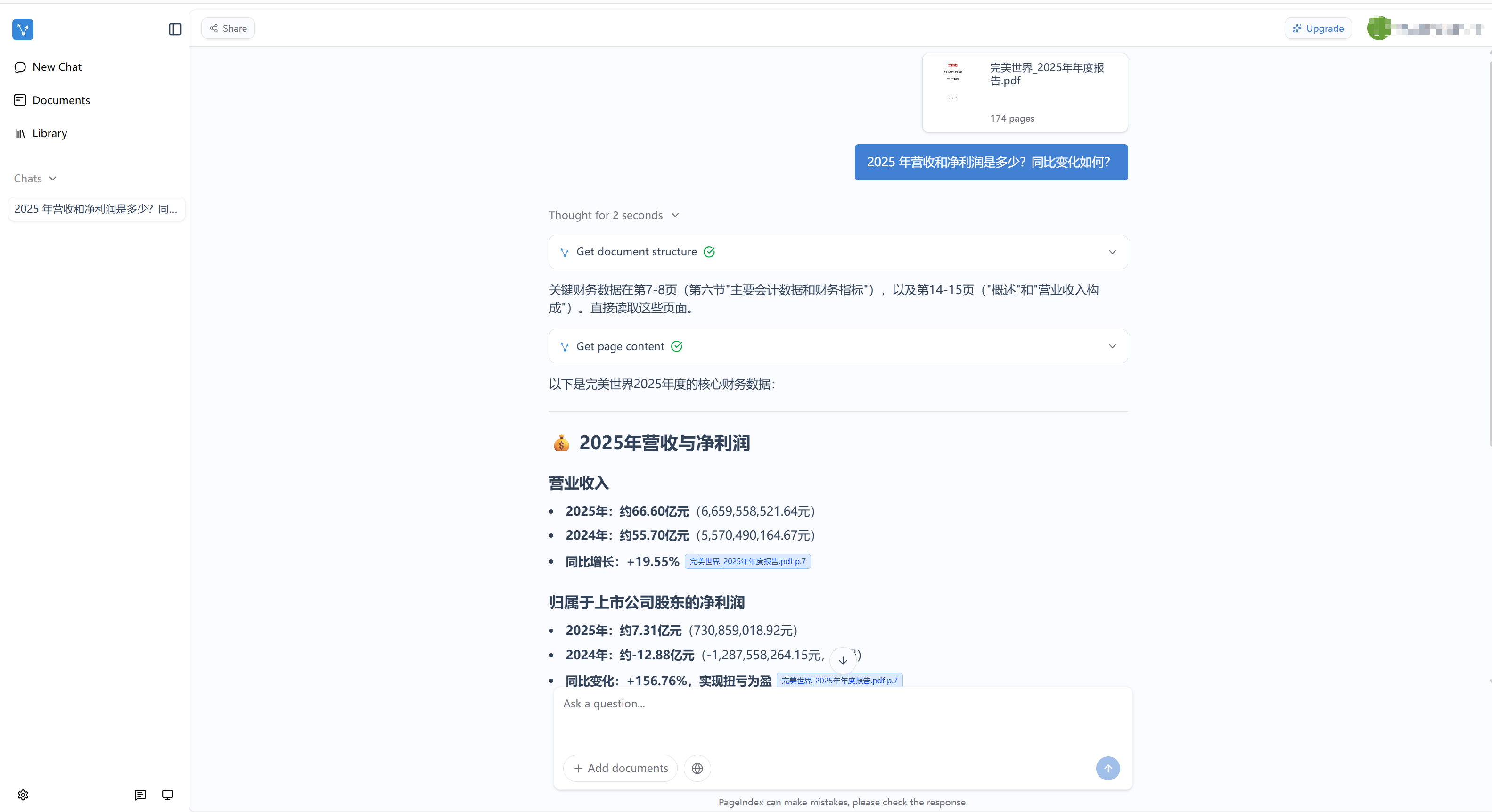Click the Get document structure success checkmark

click(x=709, y=252)
